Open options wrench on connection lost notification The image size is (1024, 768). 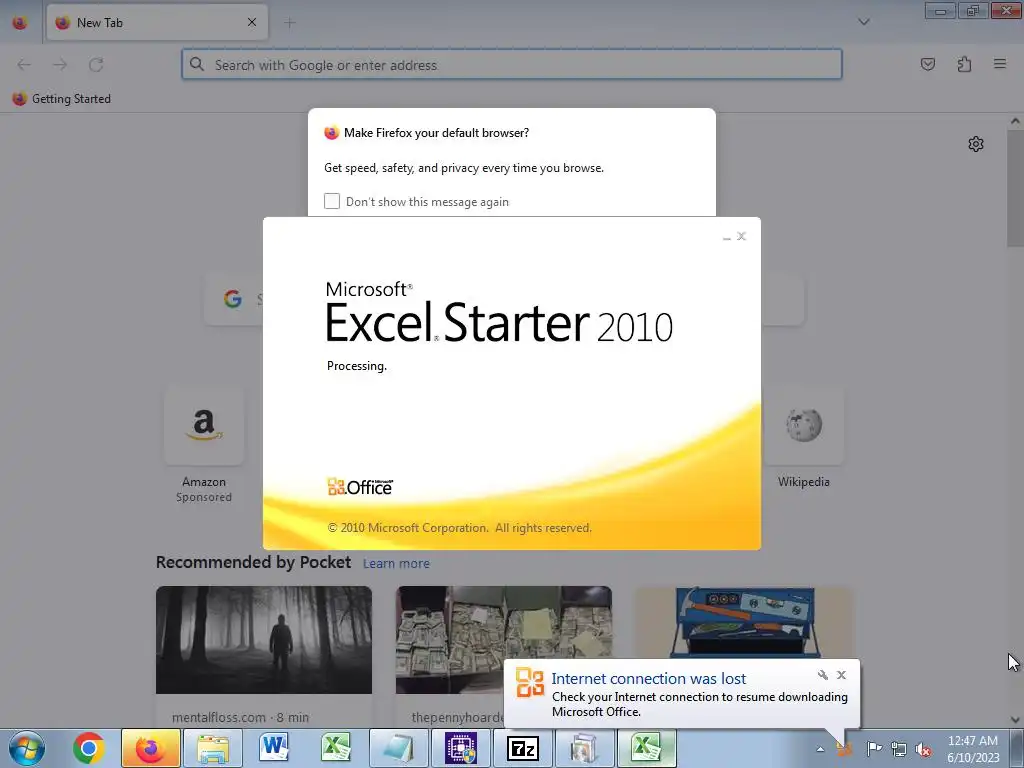pos(823,675)
